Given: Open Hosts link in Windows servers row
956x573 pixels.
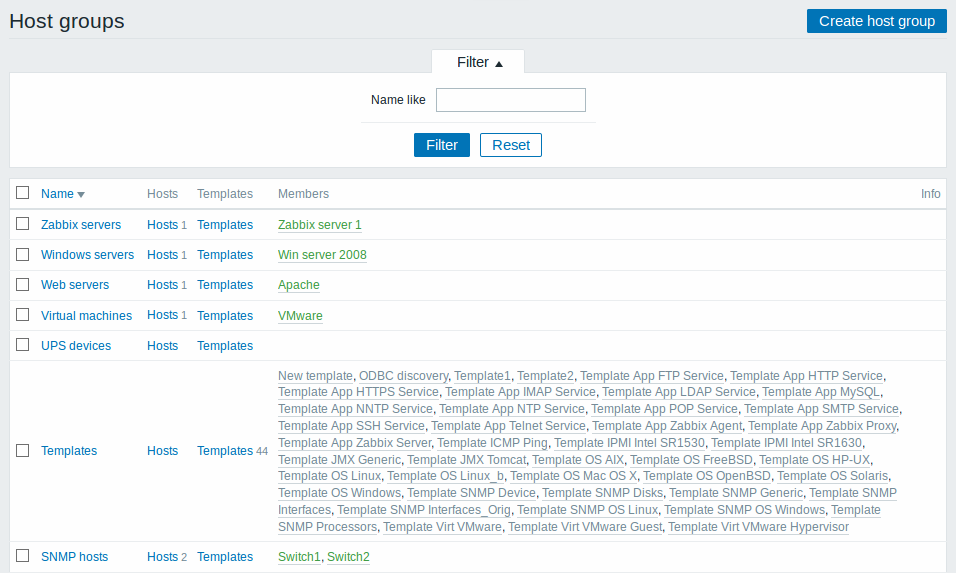Looking at the screenshot, I should tap(162, 255).
